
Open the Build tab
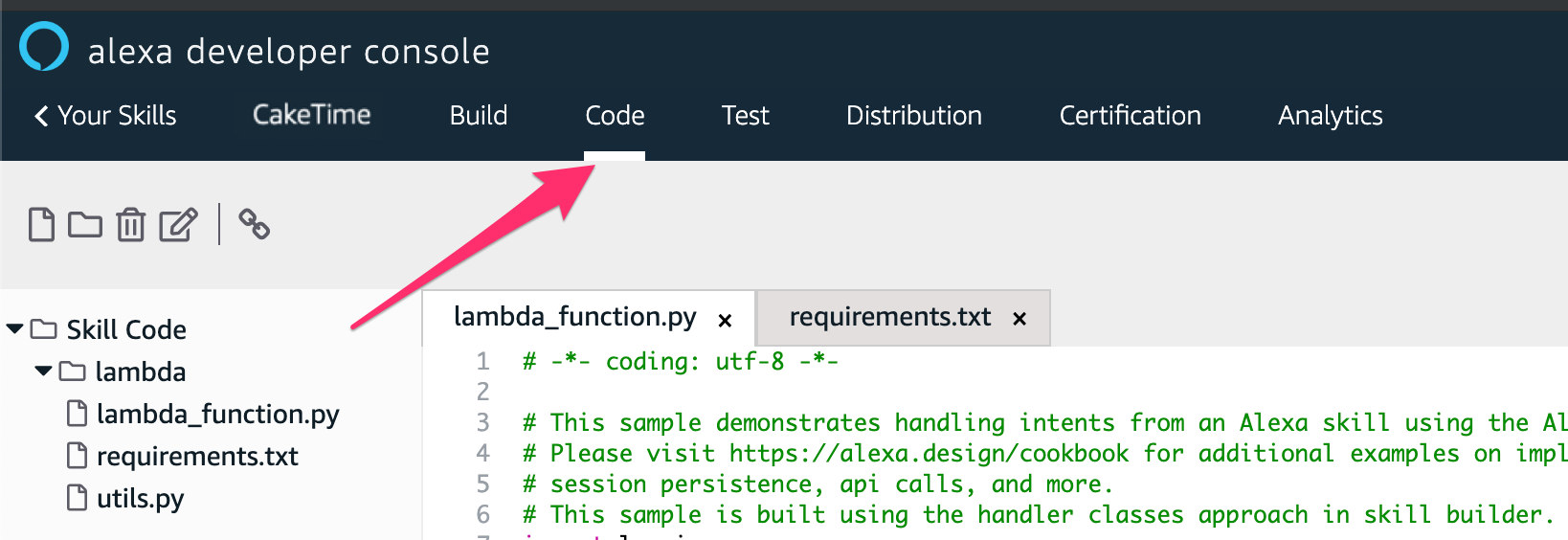pyautogui.click(x=479, y=116)
